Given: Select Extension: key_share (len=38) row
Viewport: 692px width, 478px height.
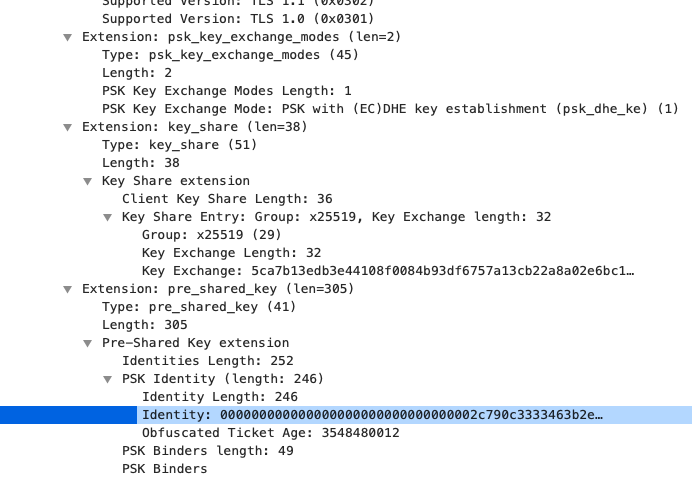Looking at the screenshot, I should click(195, 127).
